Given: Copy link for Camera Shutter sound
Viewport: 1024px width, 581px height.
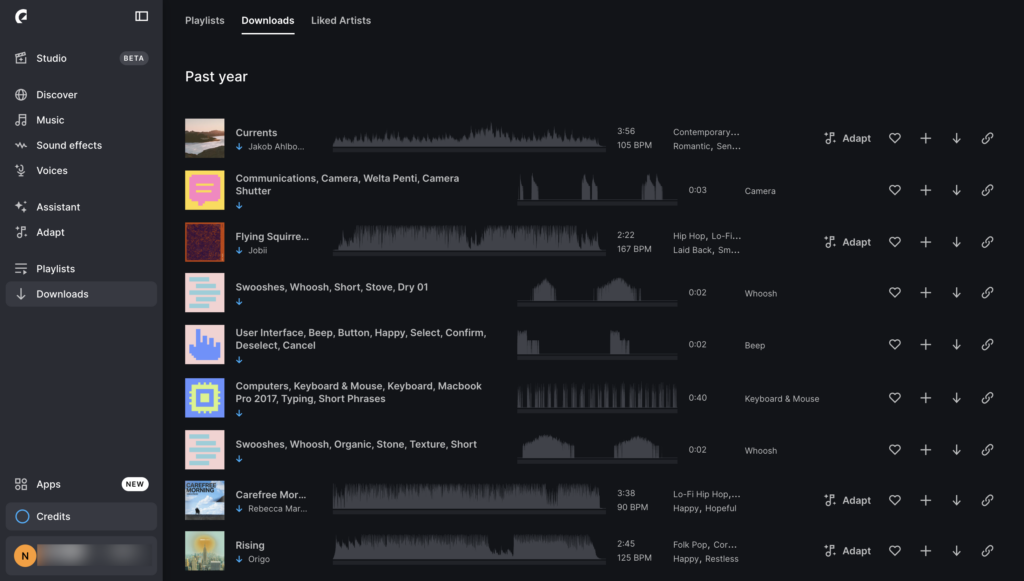Looking at the screenshot, I should pyautogui.click(x=987, y=190).
